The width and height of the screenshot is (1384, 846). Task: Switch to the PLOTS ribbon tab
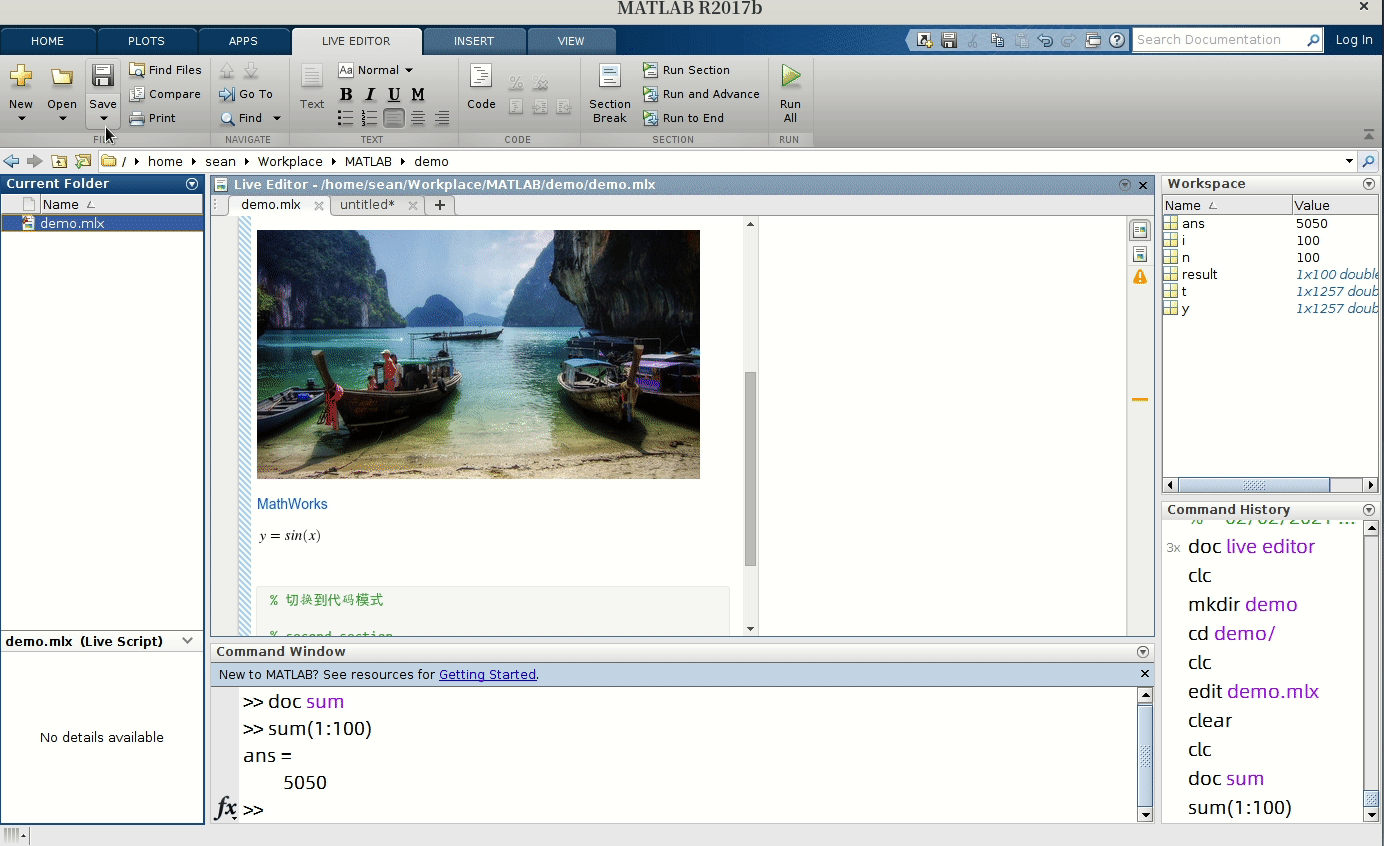pyautogui.click(x=146, y=41)
